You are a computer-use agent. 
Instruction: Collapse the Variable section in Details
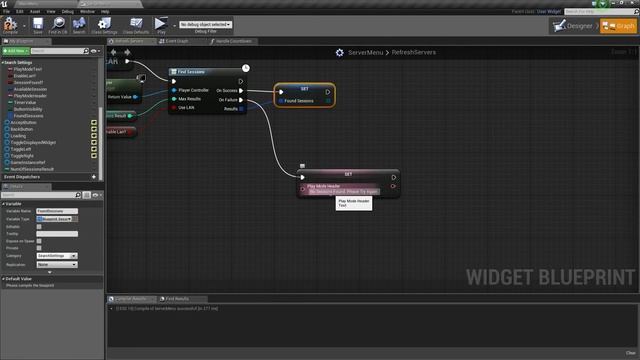click(x=3, y=204)
